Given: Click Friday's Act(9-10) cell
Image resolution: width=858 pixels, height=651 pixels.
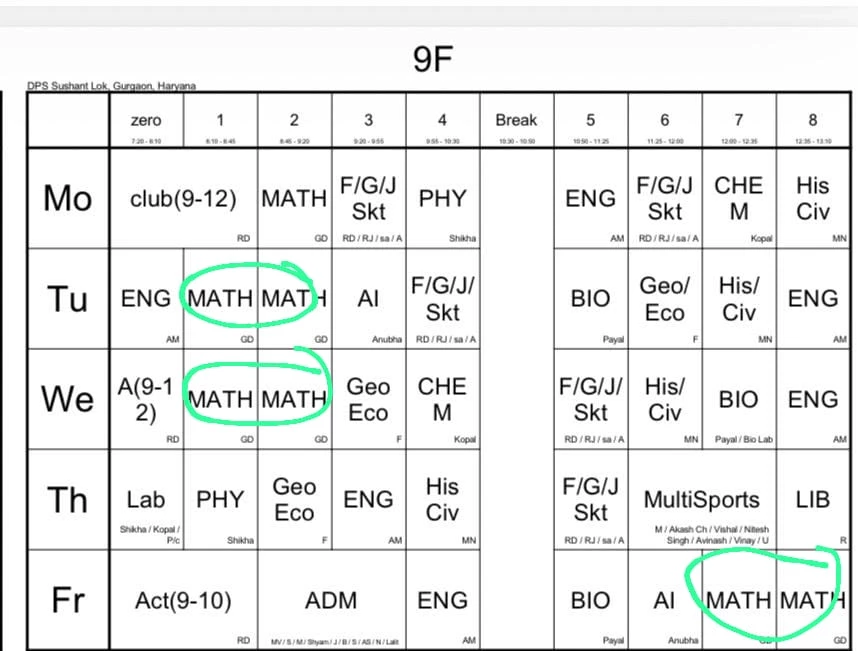Looking at the screenshot, I should point(183,601).
